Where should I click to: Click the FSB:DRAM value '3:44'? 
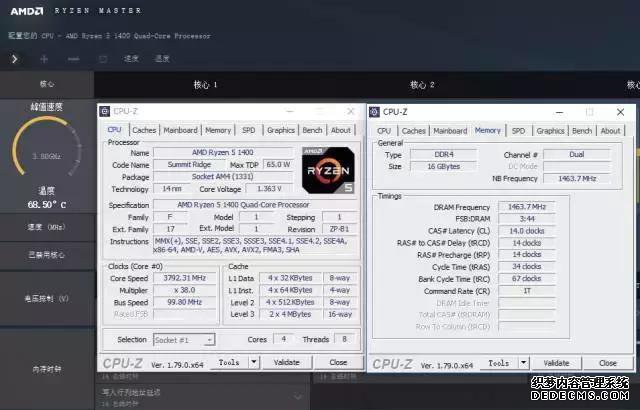click(527, 219)
